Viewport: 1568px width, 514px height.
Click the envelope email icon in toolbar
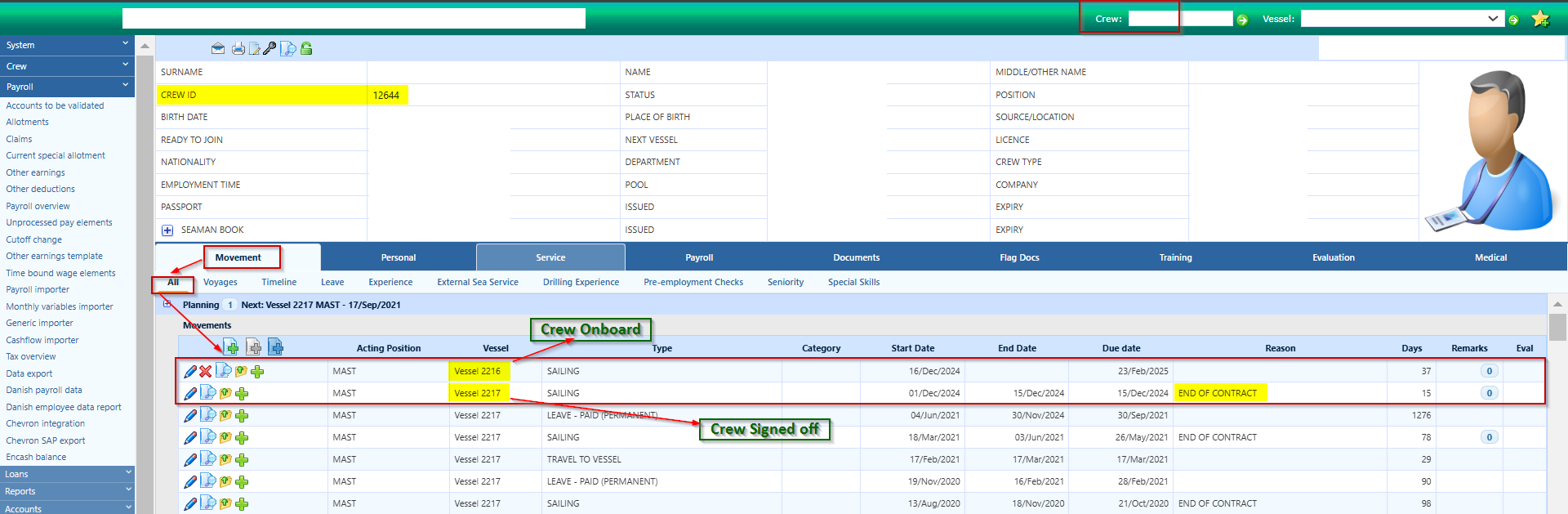click(218, 49)
